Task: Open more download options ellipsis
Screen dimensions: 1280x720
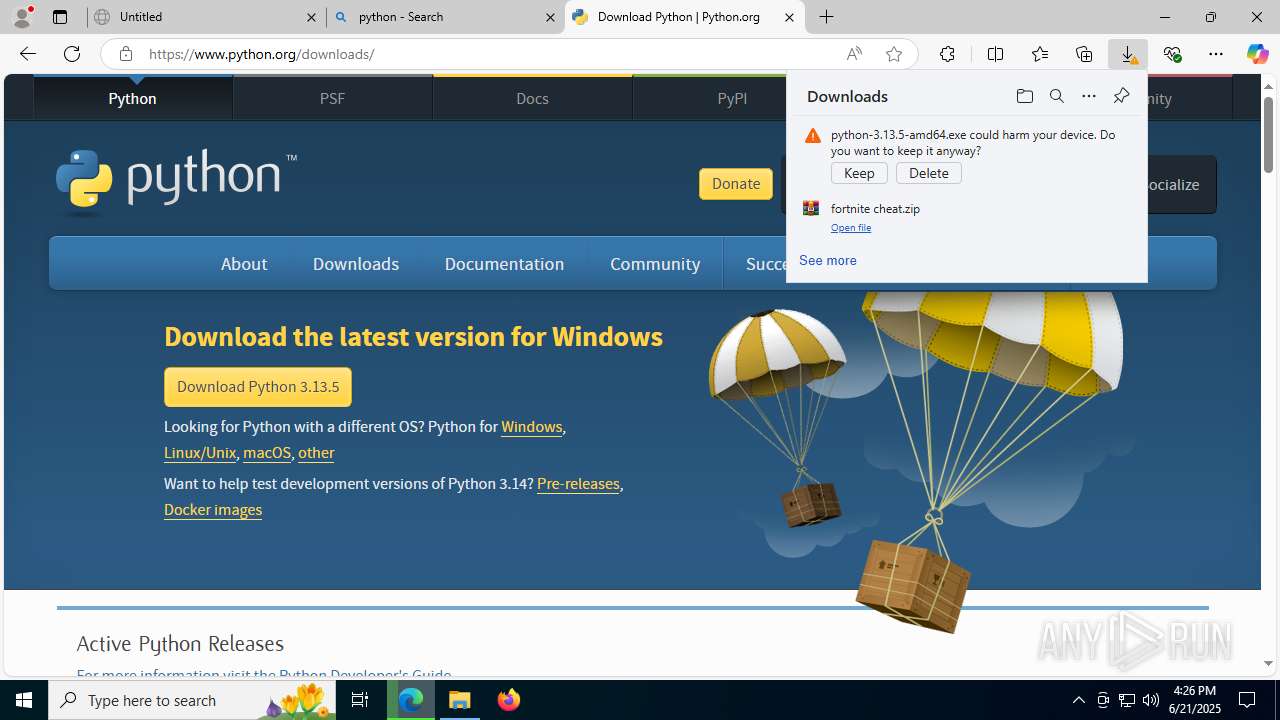Action: coord(1089,96)
